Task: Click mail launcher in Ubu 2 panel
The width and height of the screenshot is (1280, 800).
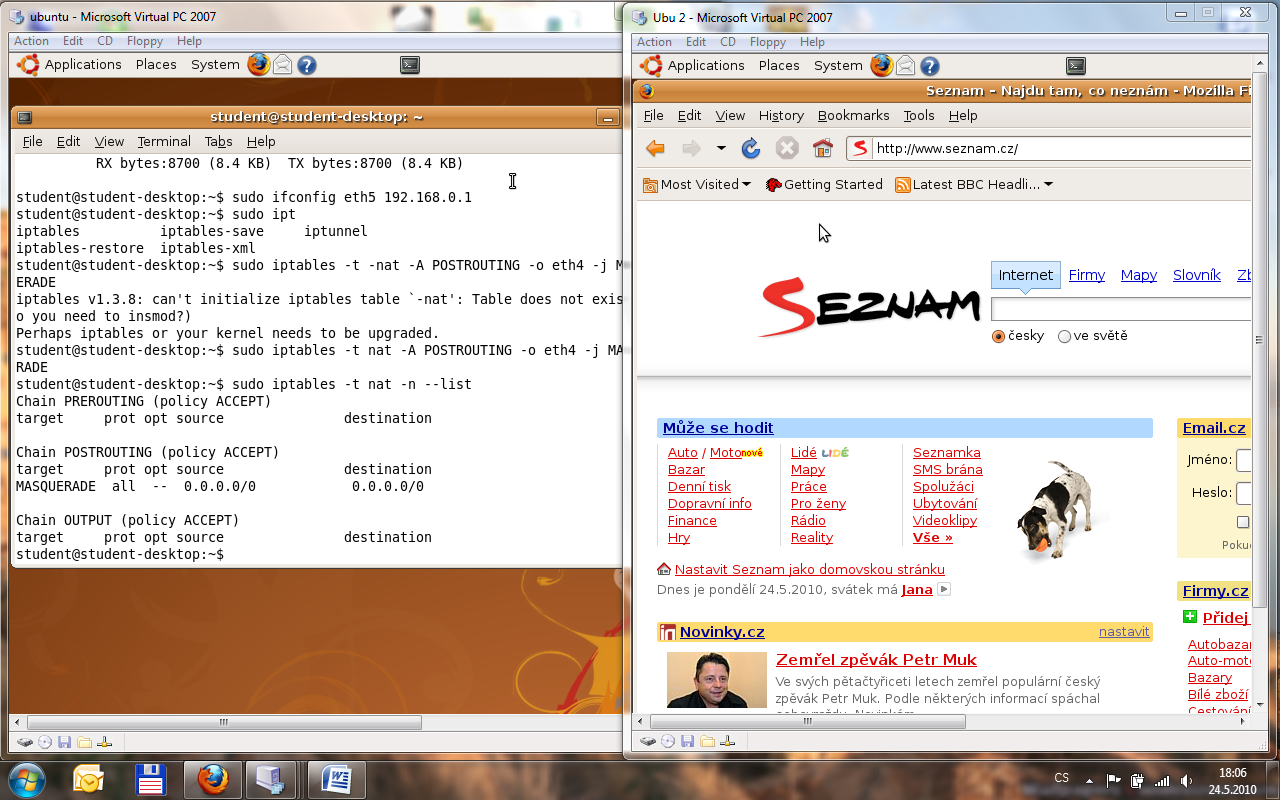Action: pyautogui.click(x=906, y=66)
